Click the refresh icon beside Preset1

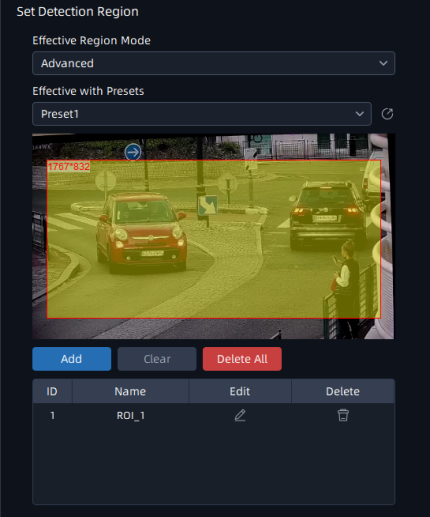[387, 114]
